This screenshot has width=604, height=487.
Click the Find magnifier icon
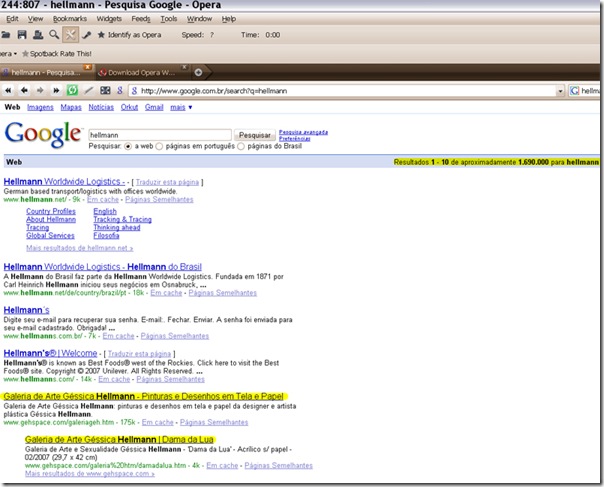click(54, 35)
